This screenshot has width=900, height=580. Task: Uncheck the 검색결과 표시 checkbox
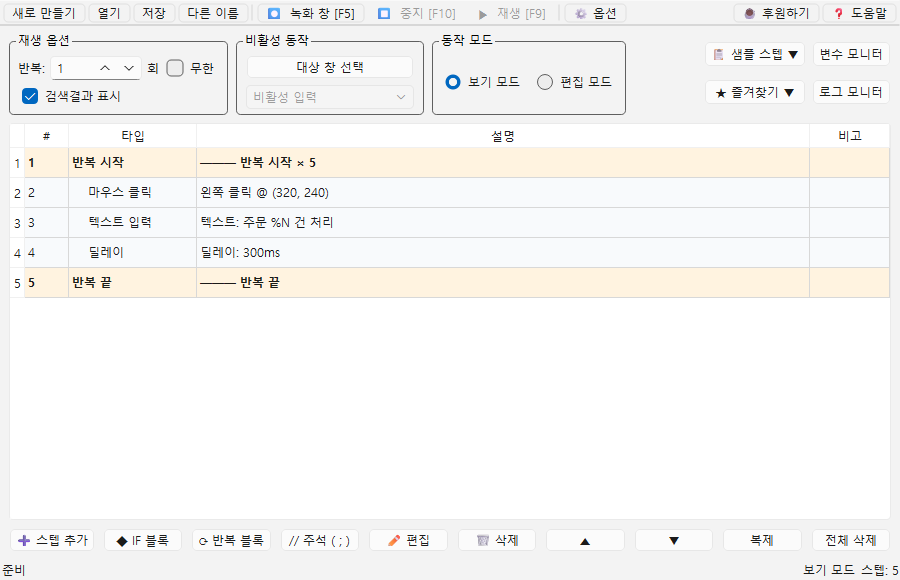tap(30, 96)
